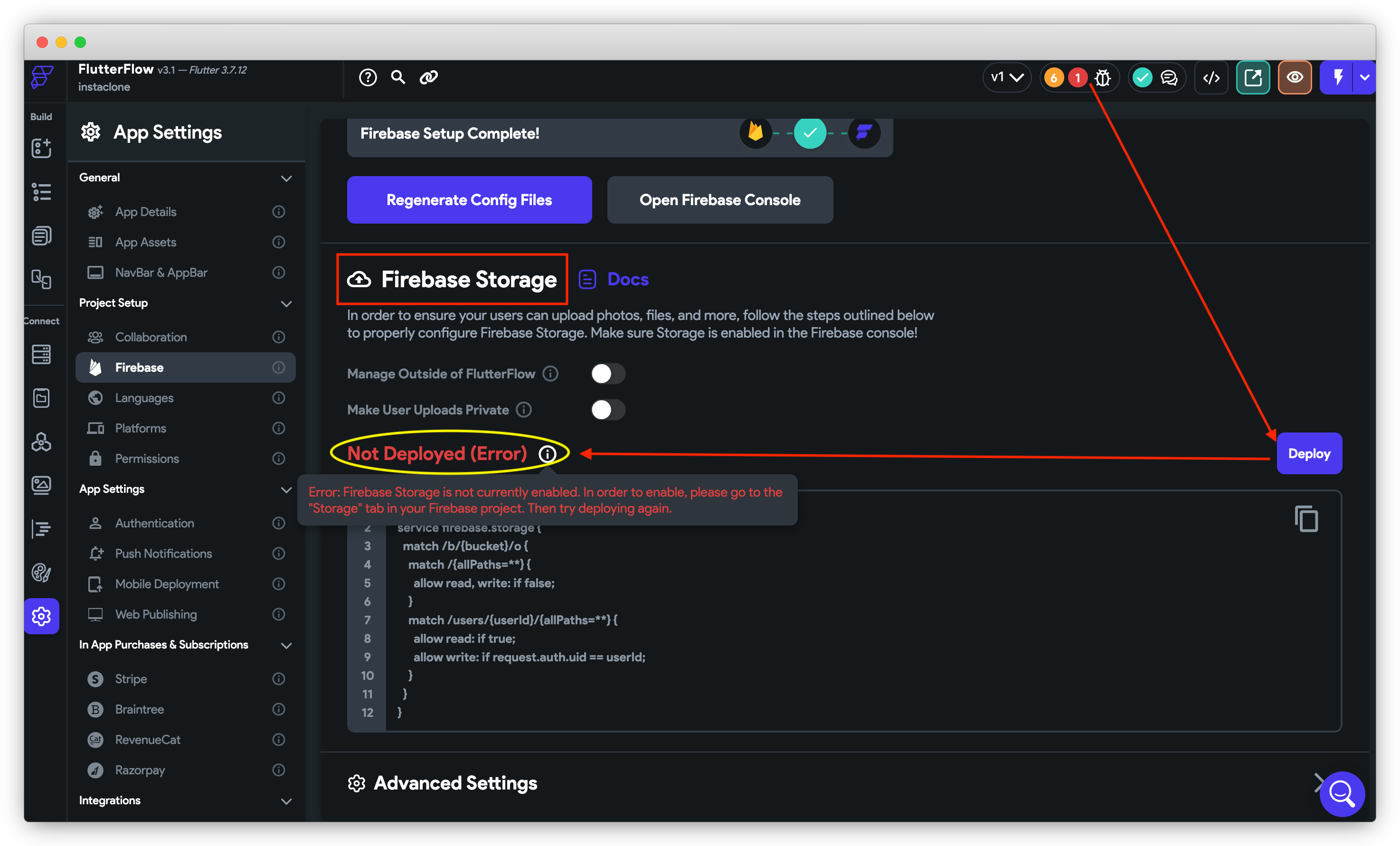
Task: Click the FlutterFlow logo icon
Action: [42, 77]
